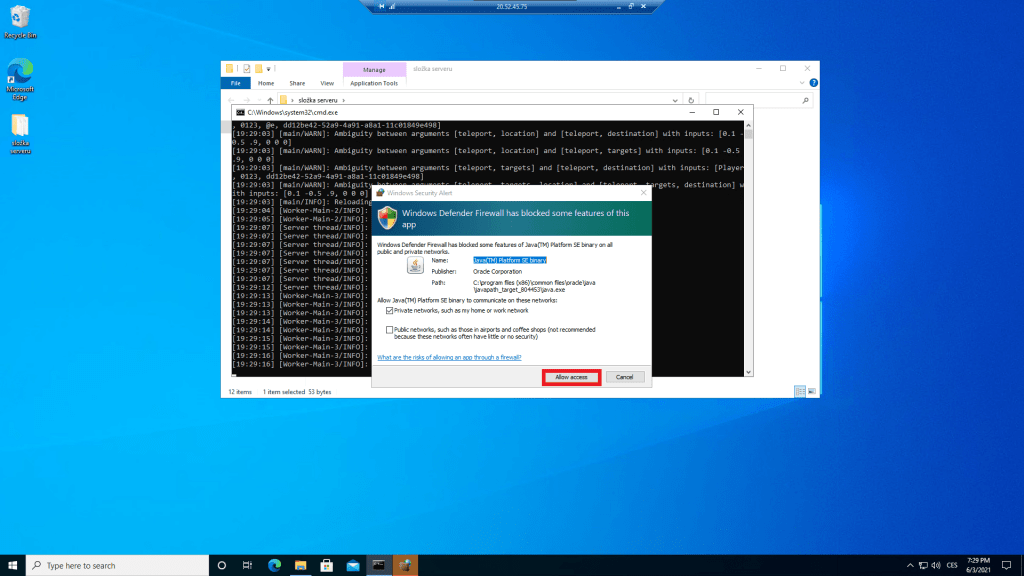
Task: Expand the address bar history dropdown
Action: point(675,101)
